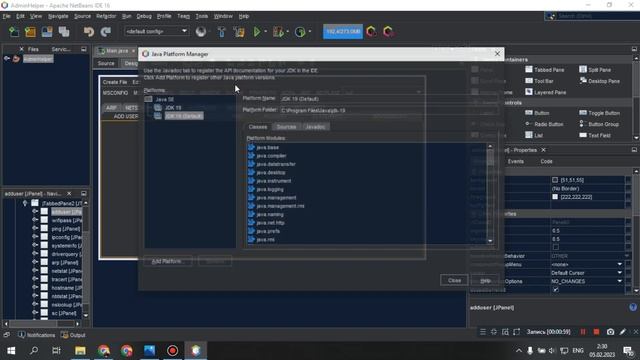Click the blue memory usage indicator
The image size is (640, 360).
(343, 31)
